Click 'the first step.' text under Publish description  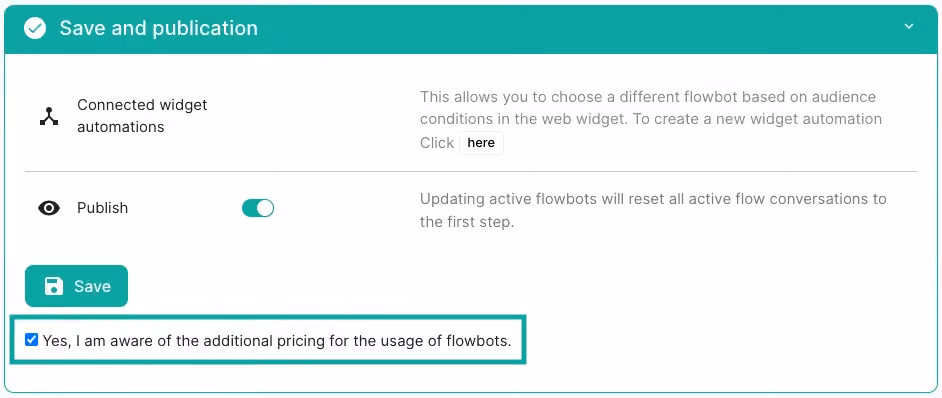click(467, 222)
